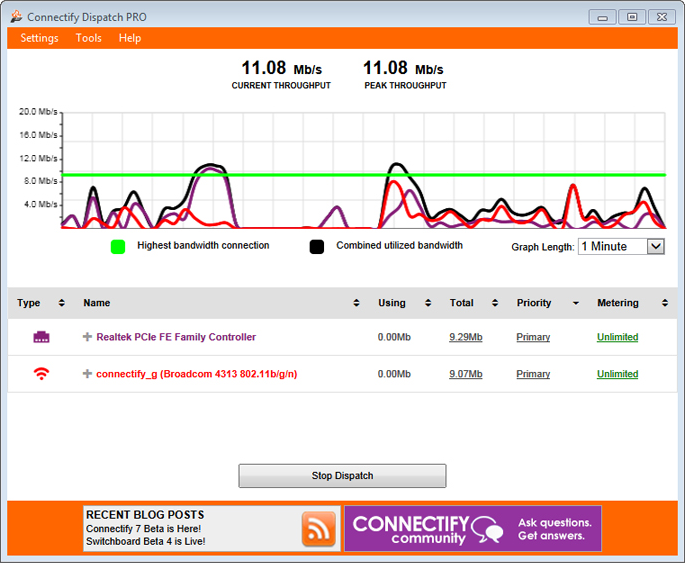Expand the connectify_g Broadcom row details
685x563 pixels.
[87, 374]
